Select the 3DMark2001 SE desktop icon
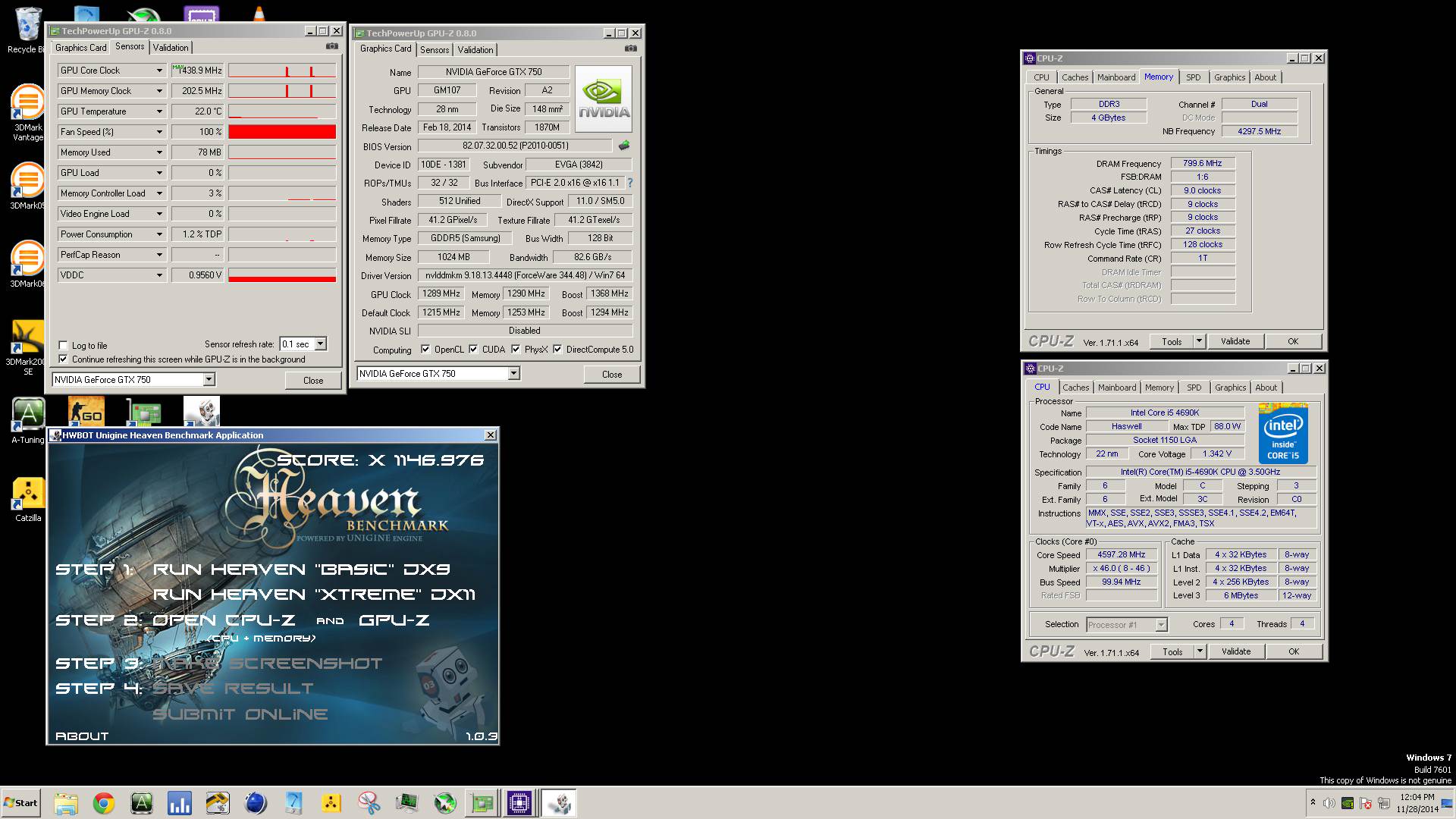The width and height of the screenshot is (1456, 819). coord(27,348)
